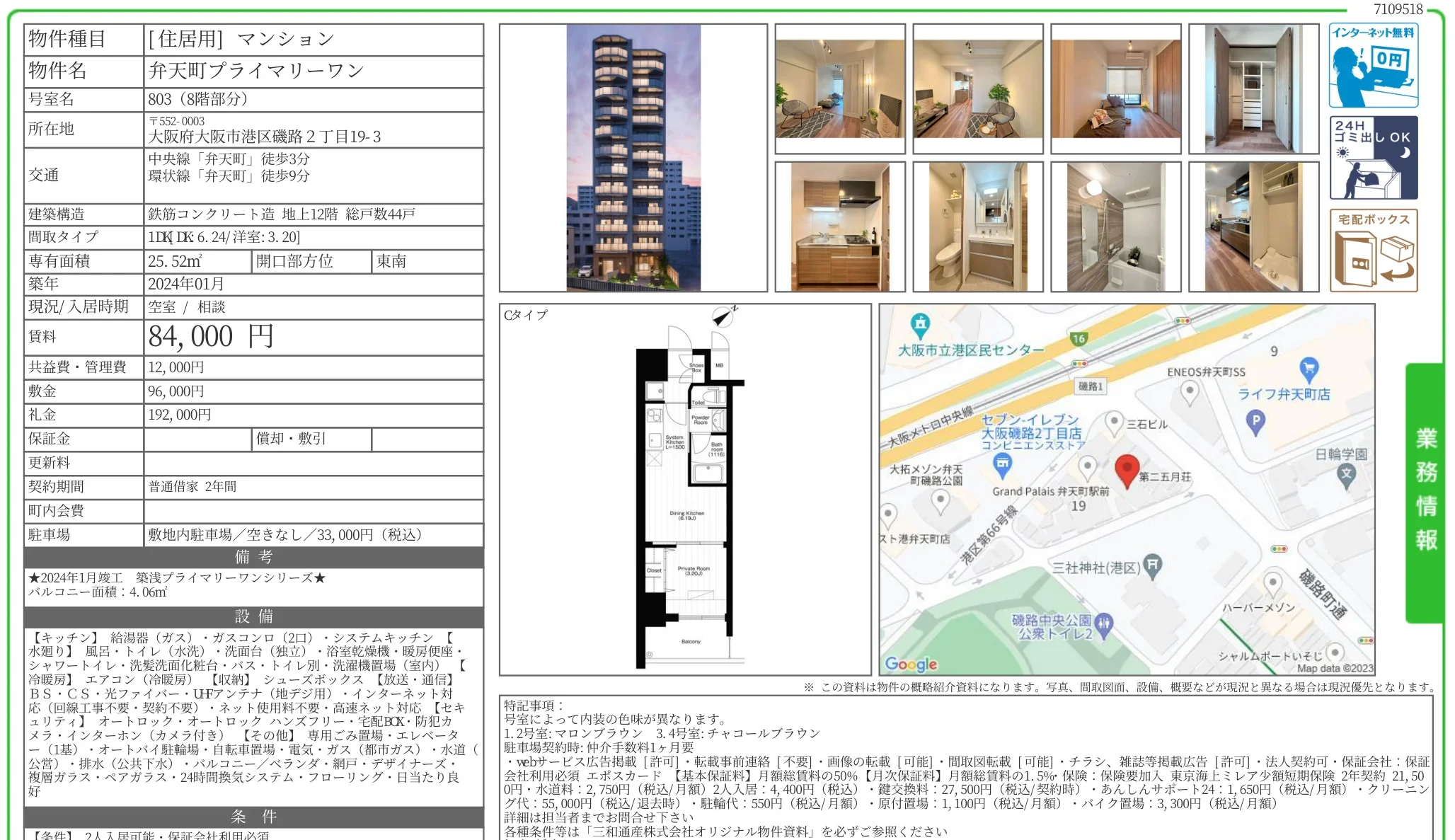
Task: Open the kitchen photo thumbnail
Action: click(x=839, y=226)
